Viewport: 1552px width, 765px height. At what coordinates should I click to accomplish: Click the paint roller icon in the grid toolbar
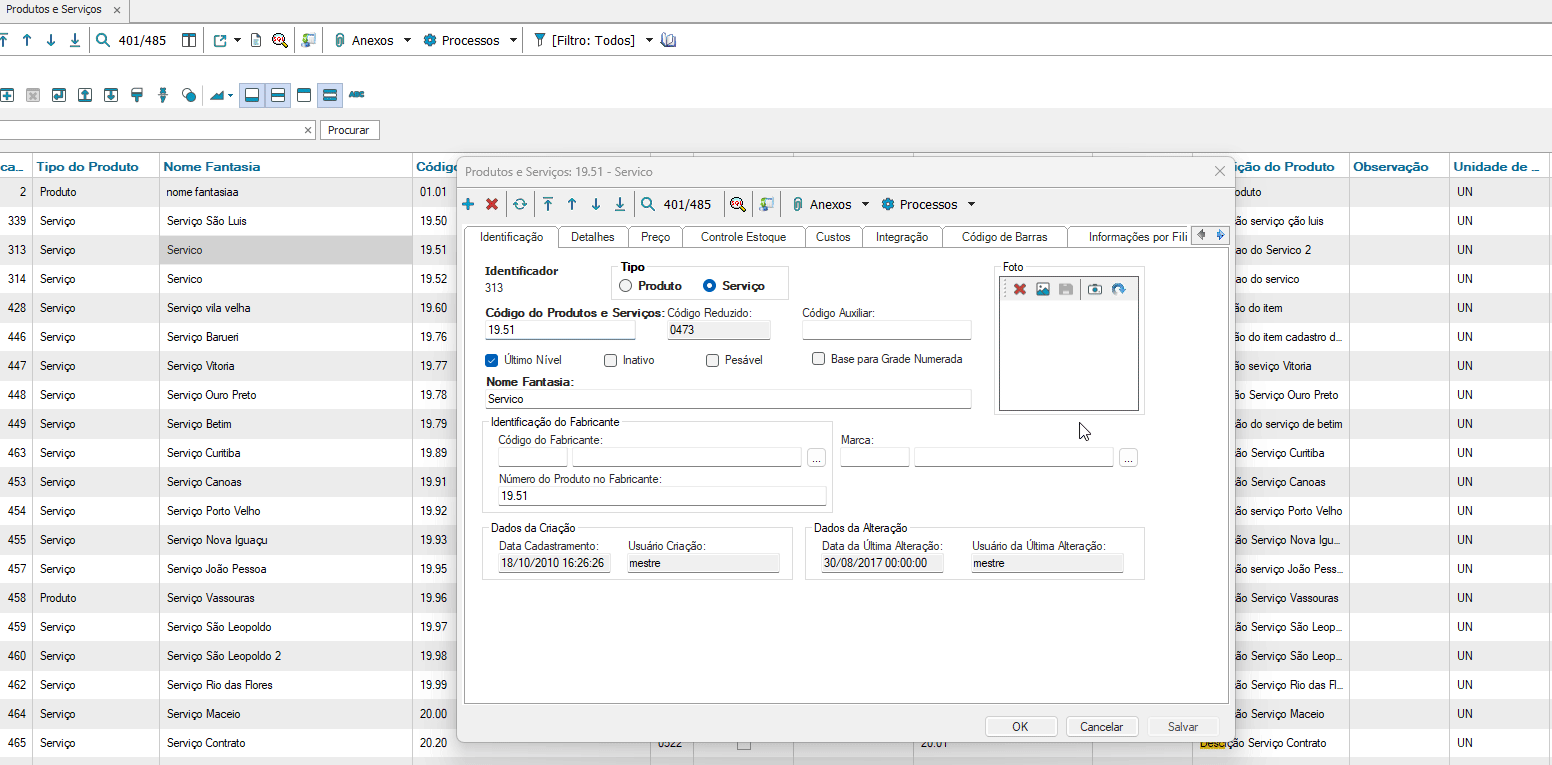137,95
